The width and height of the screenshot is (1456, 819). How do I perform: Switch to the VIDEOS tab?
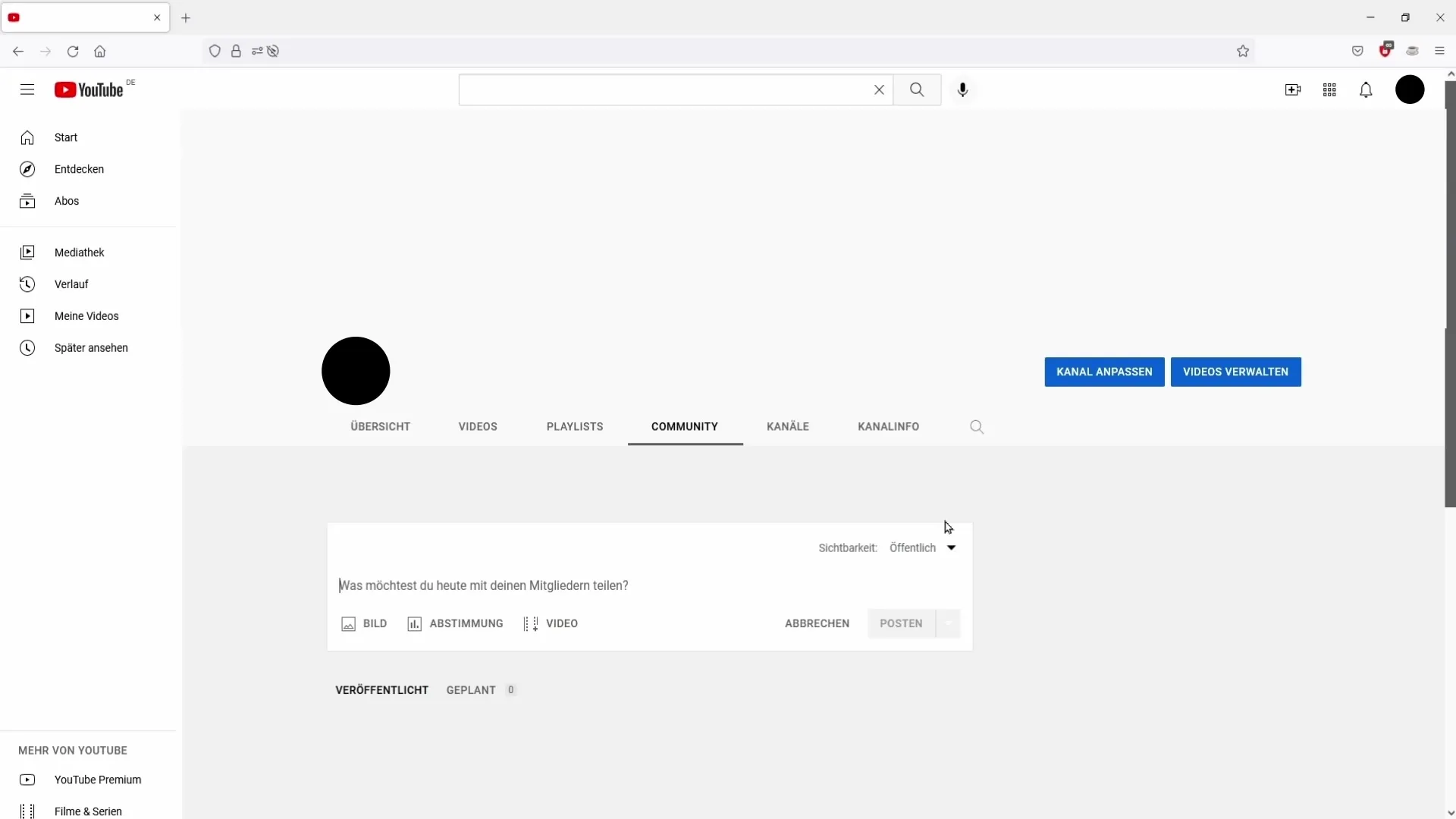(x=478, y=426)
